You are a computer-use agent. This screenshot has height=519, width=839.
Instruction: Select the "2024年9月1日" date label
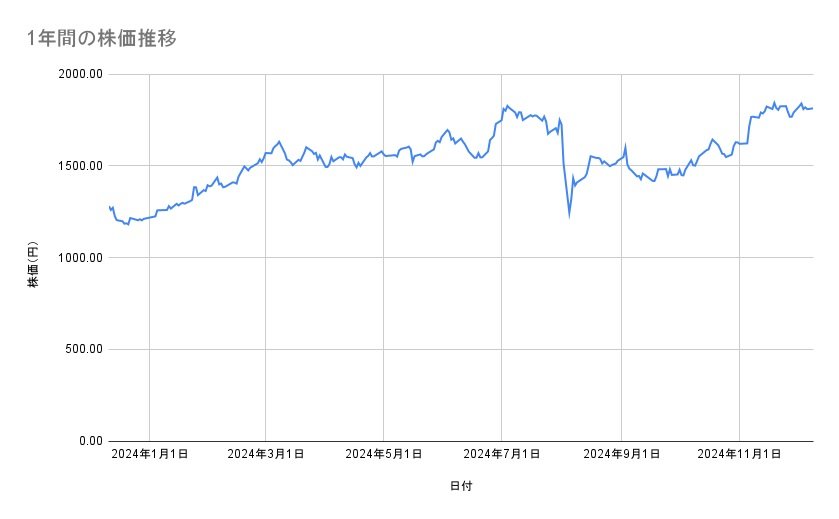coord(622,455)
